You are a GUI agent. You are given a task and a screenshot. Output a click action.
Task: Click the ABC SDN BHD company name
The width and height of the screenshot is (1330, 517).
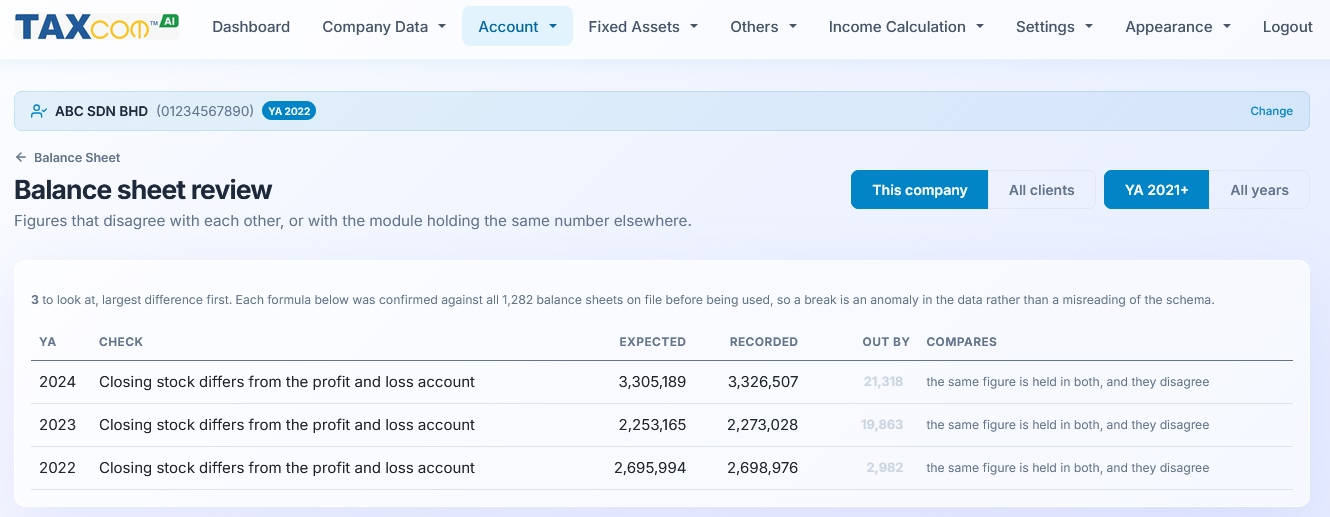pos(101,111)
